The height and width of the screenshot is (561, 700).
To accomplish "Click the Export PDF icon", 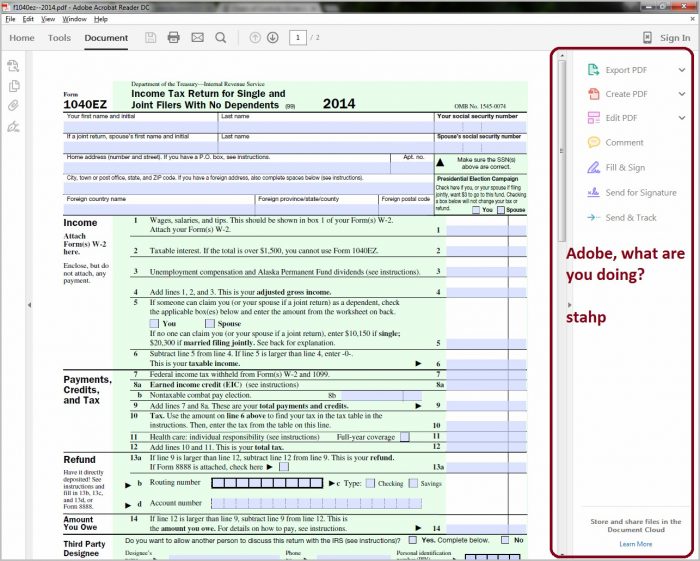I will pyautogui.click(x=593, y=70).
